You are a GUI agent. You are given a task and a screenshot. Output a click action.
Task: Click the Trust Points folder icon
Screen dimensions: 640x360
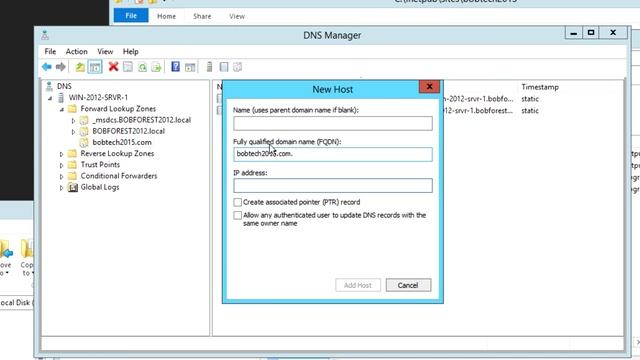pos(72,164)
